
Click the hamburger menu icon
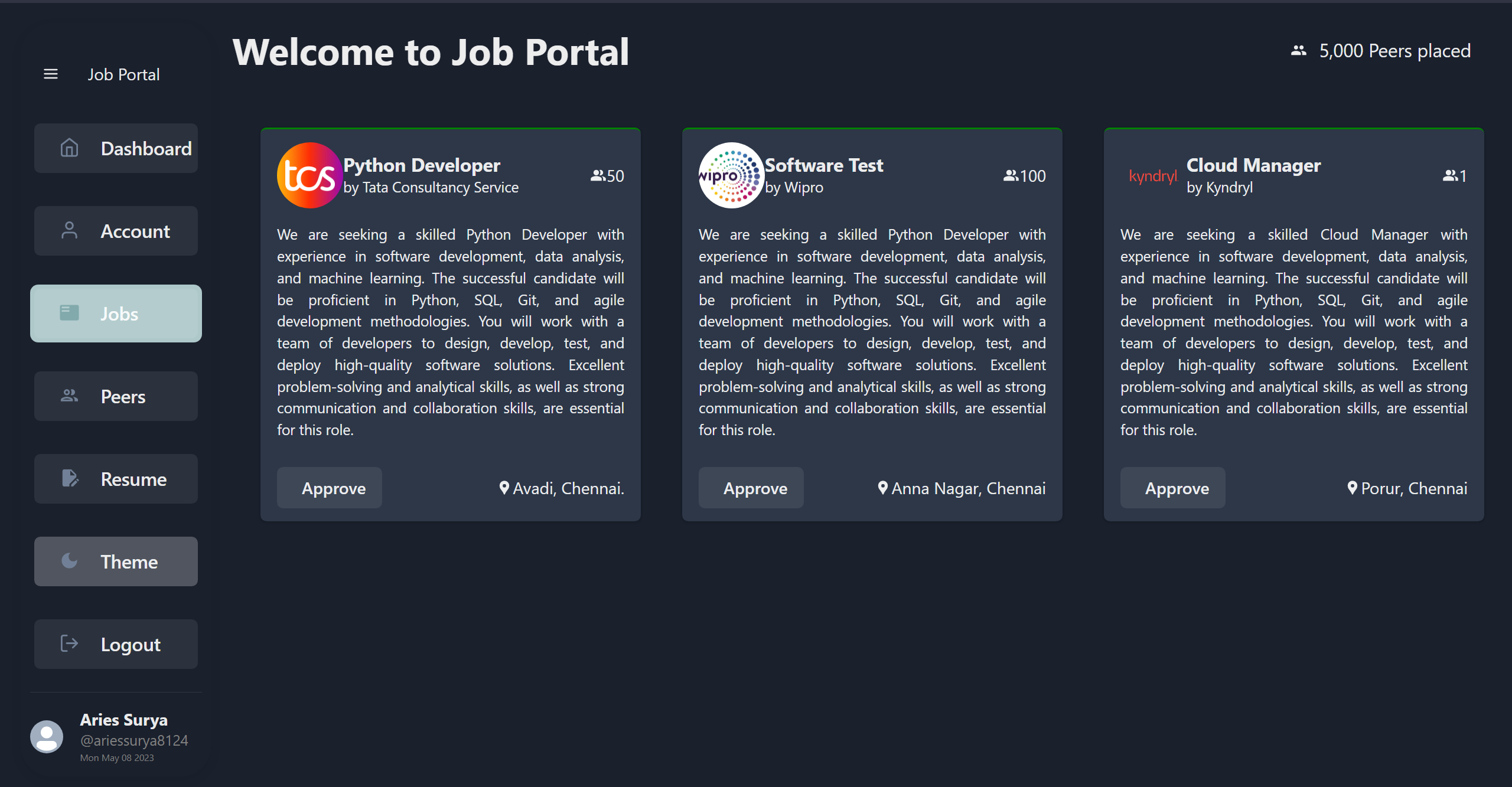(51, 74)
